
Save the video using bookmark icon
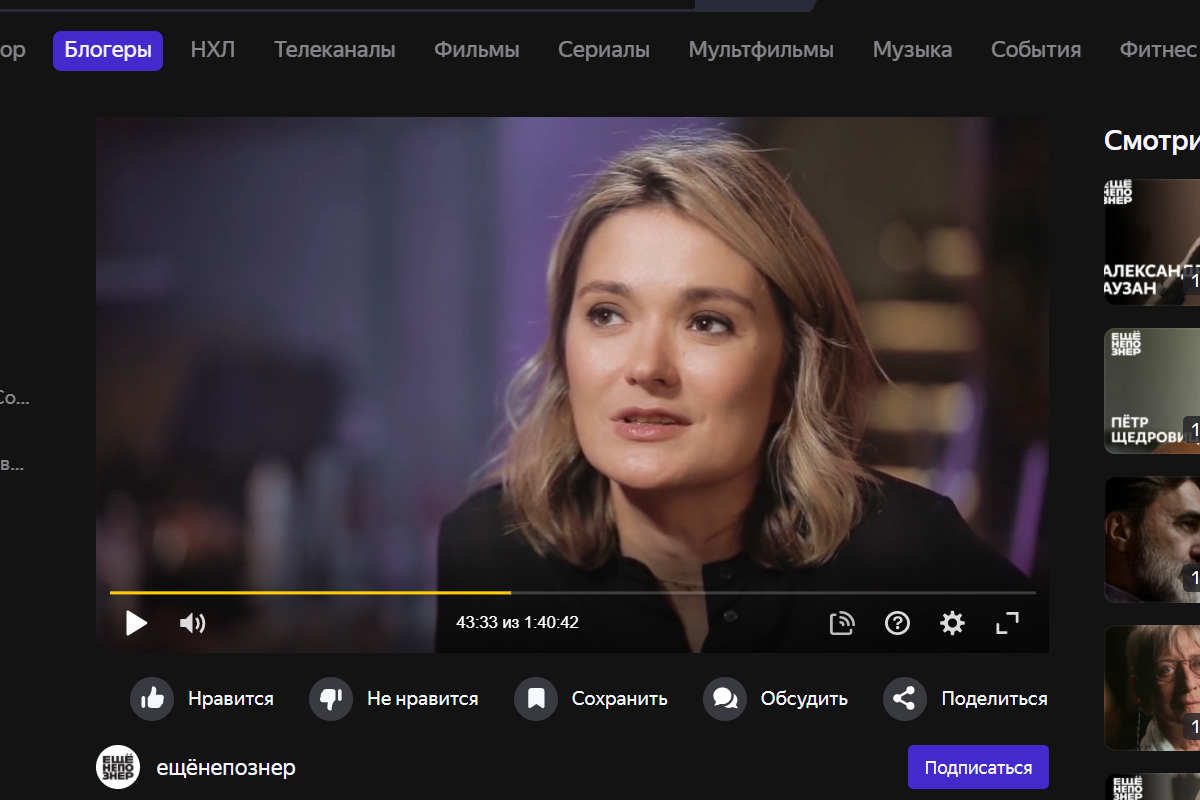click(536, 699)
